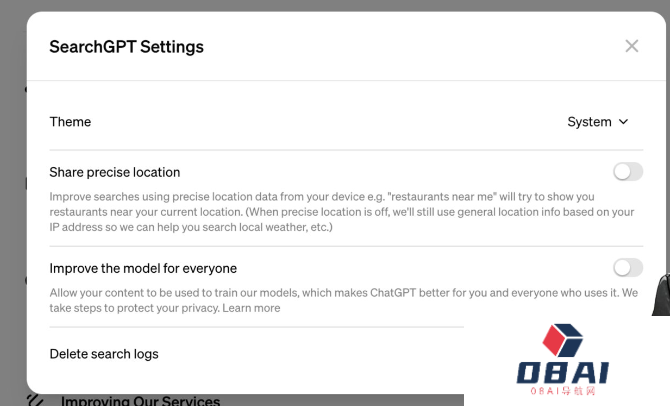Click the SearchGPT Settings dialog title
Image resolution: width=670 pixels, height=406 pixels.
click(126, 47)
